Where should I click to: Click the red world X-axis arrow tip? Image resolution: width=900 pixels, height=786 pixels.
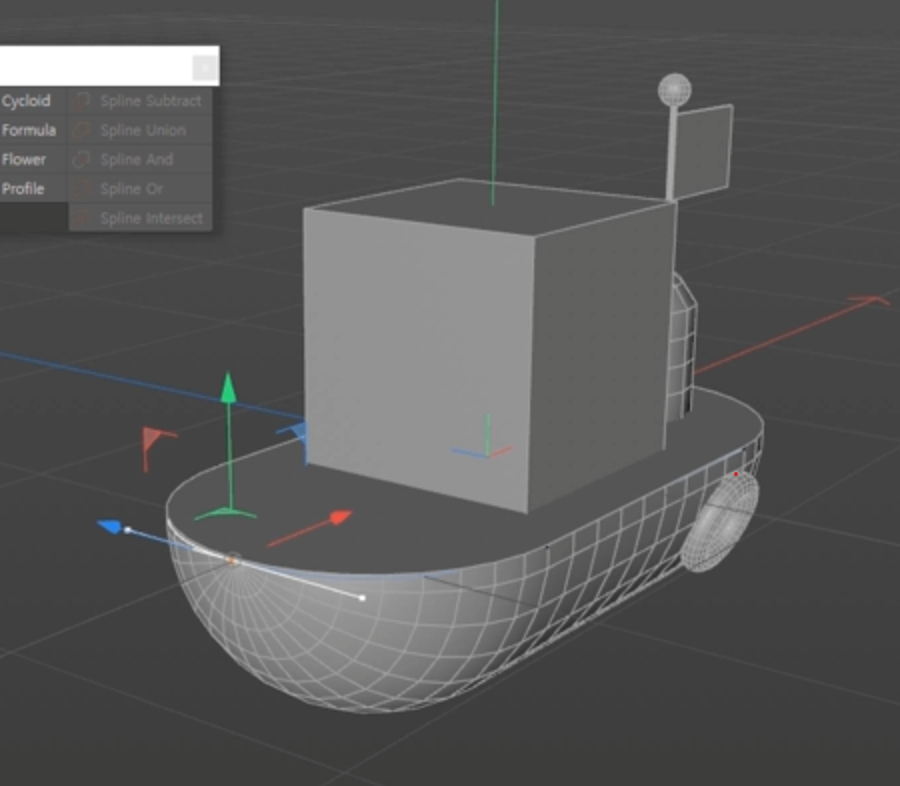pos(870,300)
